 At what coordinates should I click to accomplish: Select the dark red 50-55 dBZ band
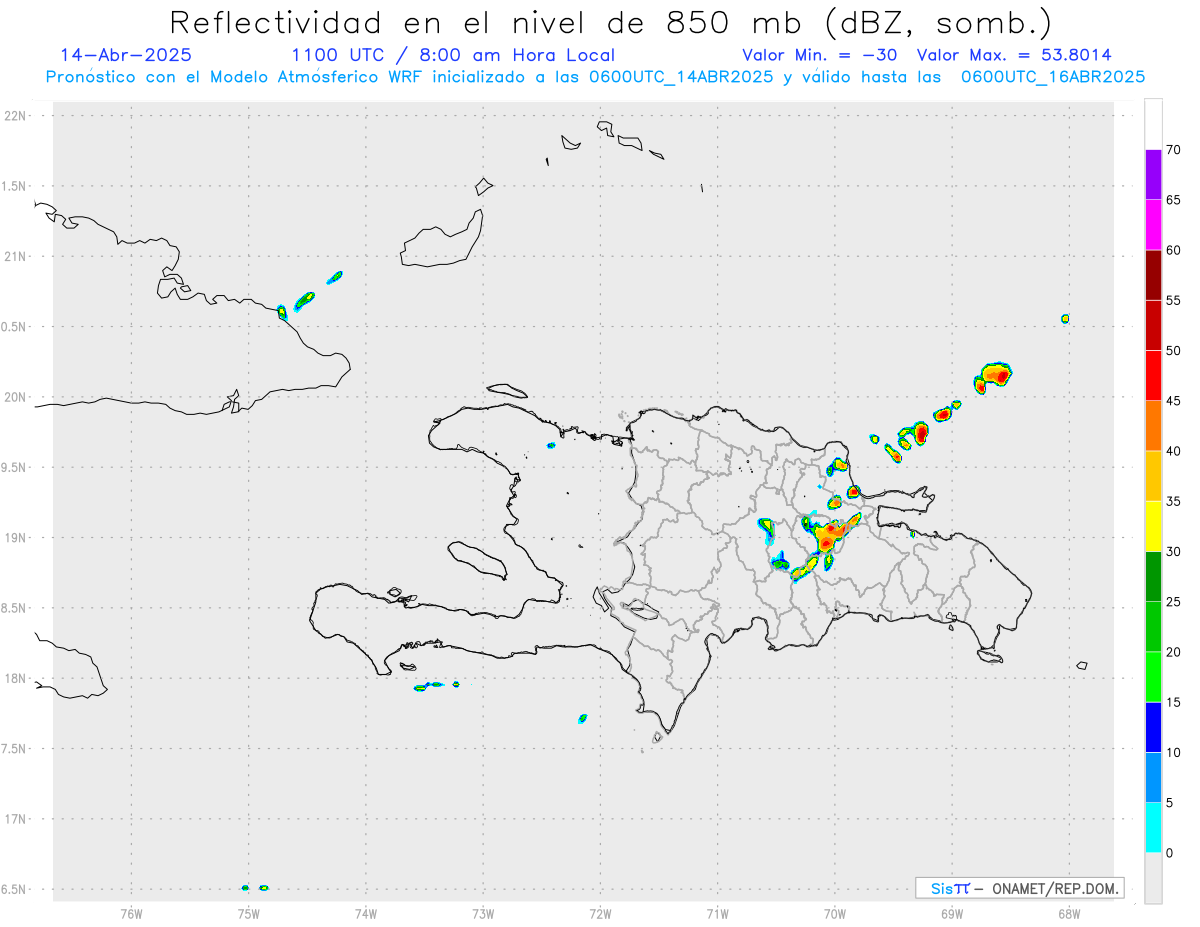1153,325
